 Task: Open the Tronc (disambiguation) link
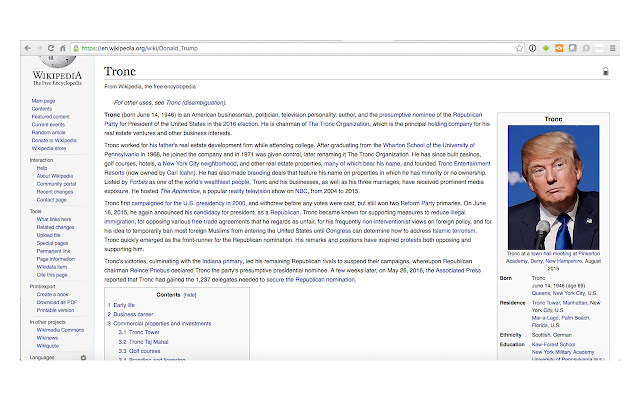click(196, 103)
